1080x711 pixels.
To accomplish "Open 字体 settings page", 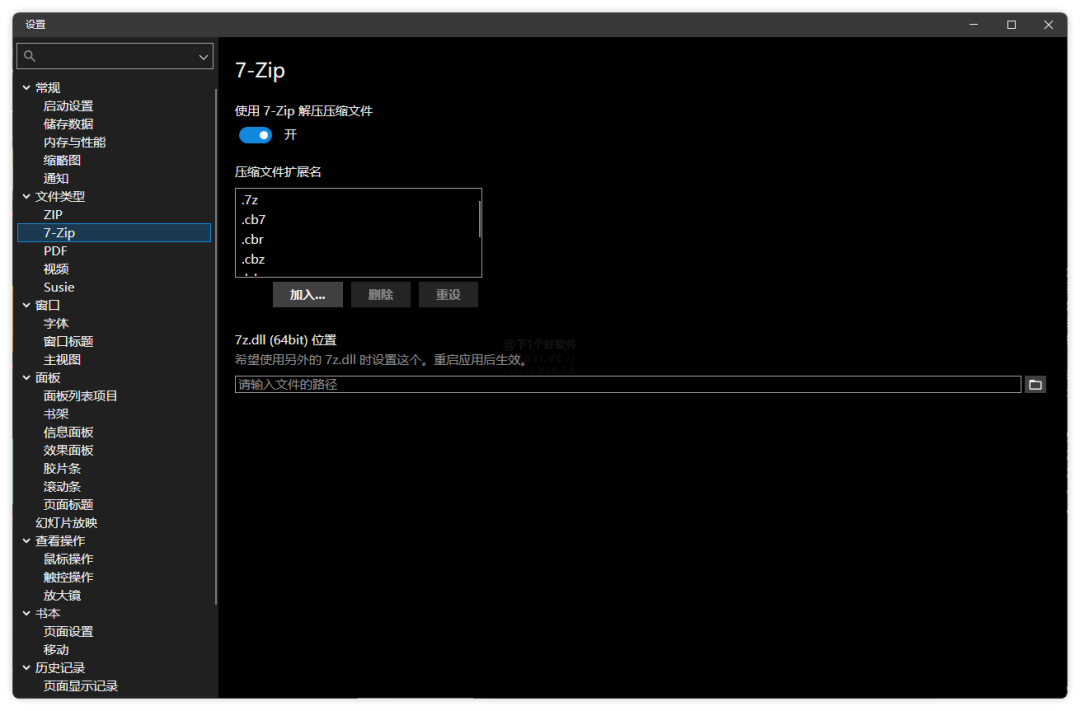I will point(56,324).
